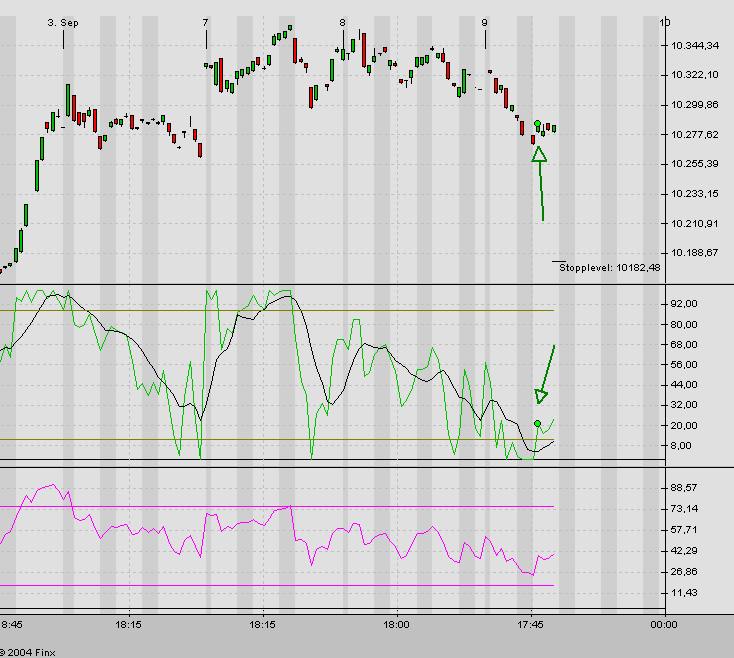The height and width of the screenshot is (658, 734).
Task: Select the green dot marker on the price candles
Action: [x=538, y=125]
